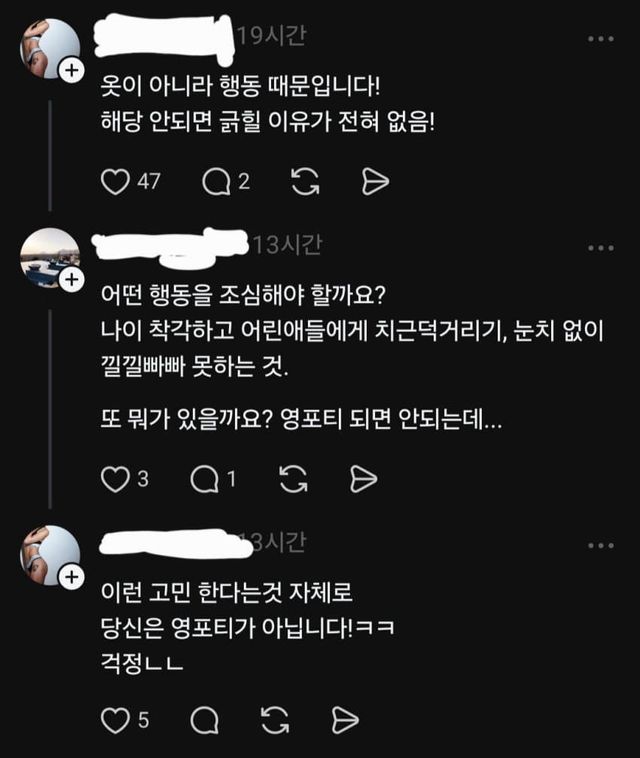Send the second comment via share icon

[x=364, y=480]
